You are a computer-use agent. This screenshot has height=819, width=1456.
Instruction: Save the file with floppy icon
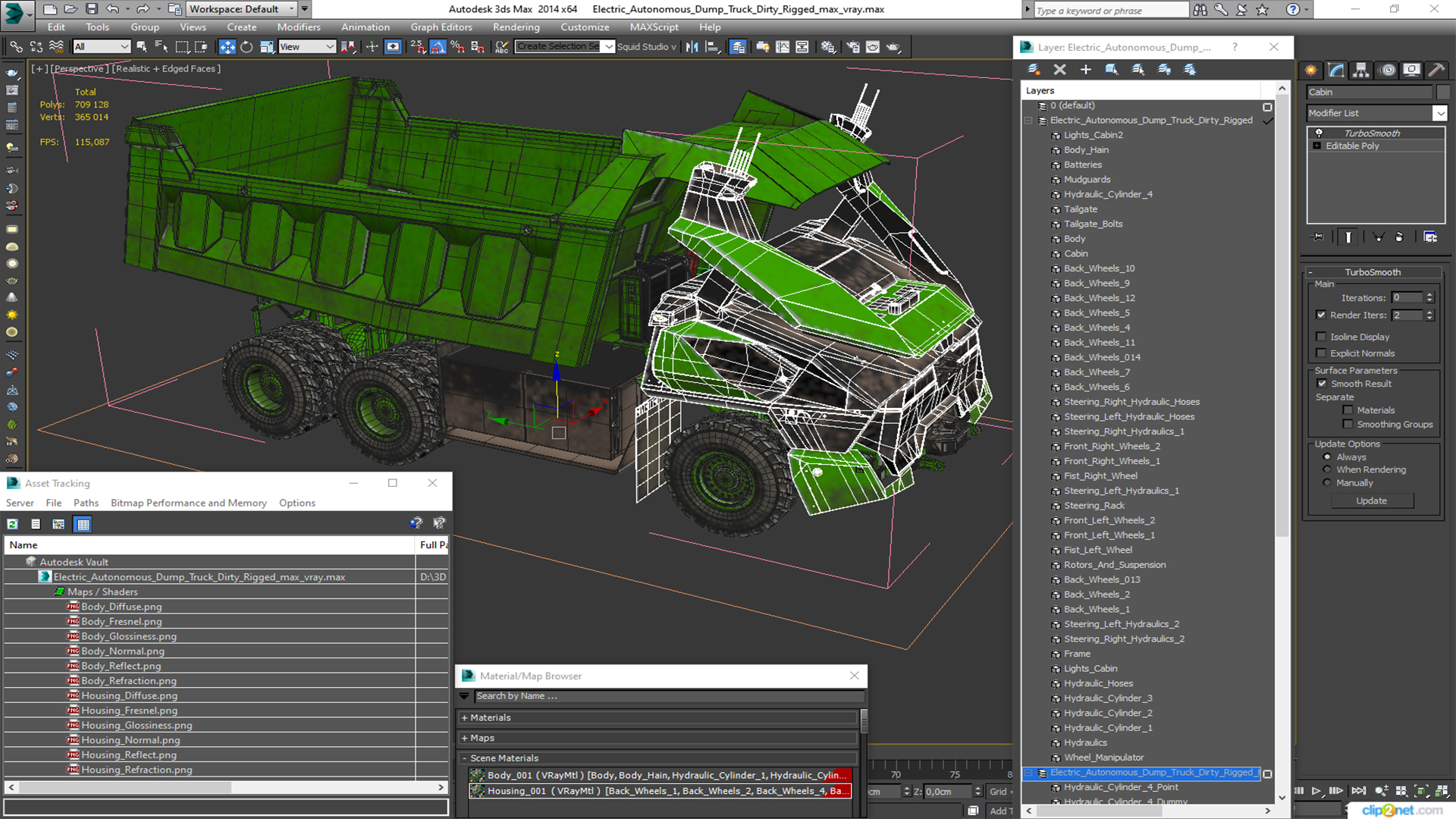[x=91, y=9]
